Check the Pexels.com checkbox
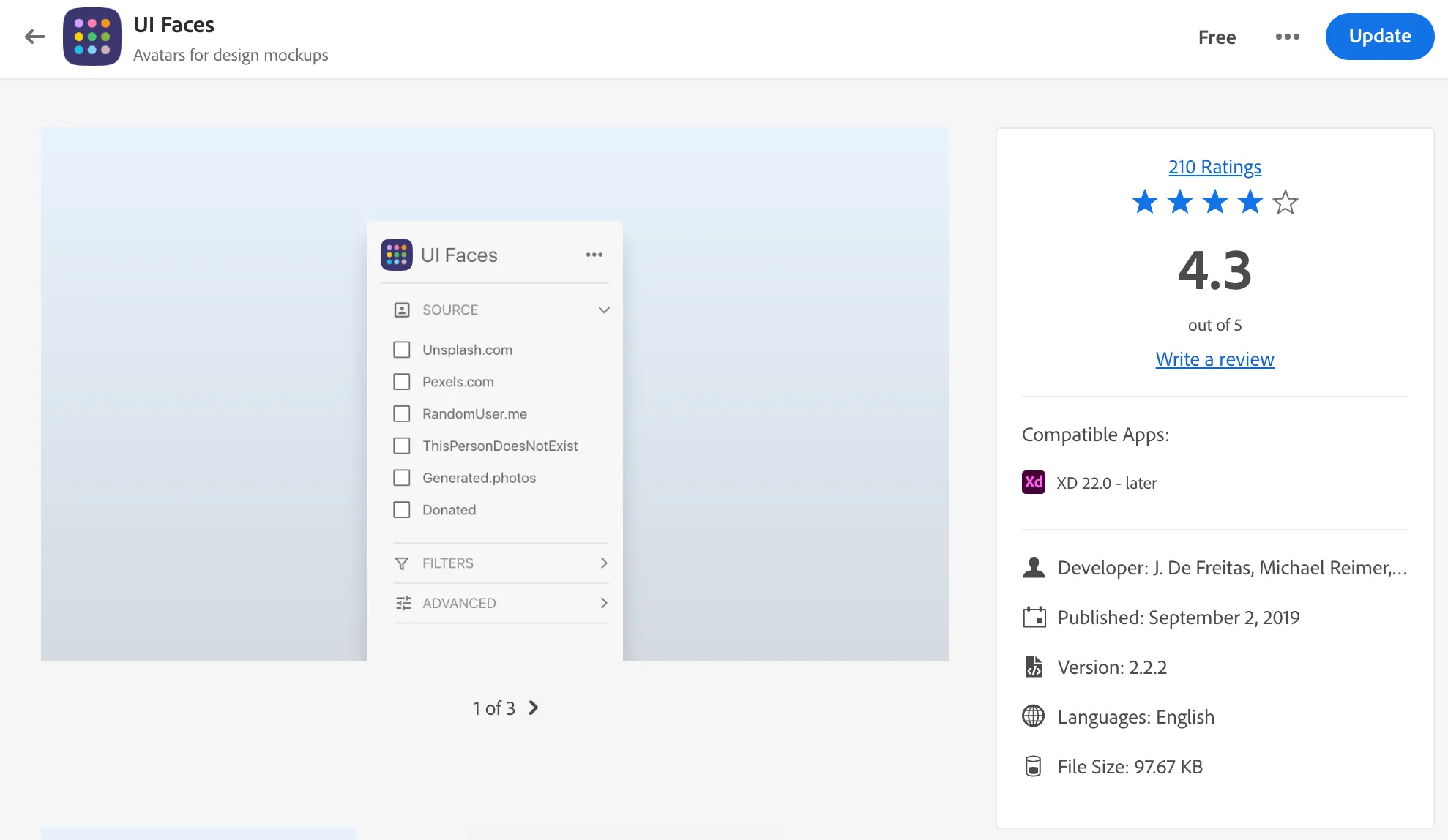1448x840 pixels. [x=402, y=382]
